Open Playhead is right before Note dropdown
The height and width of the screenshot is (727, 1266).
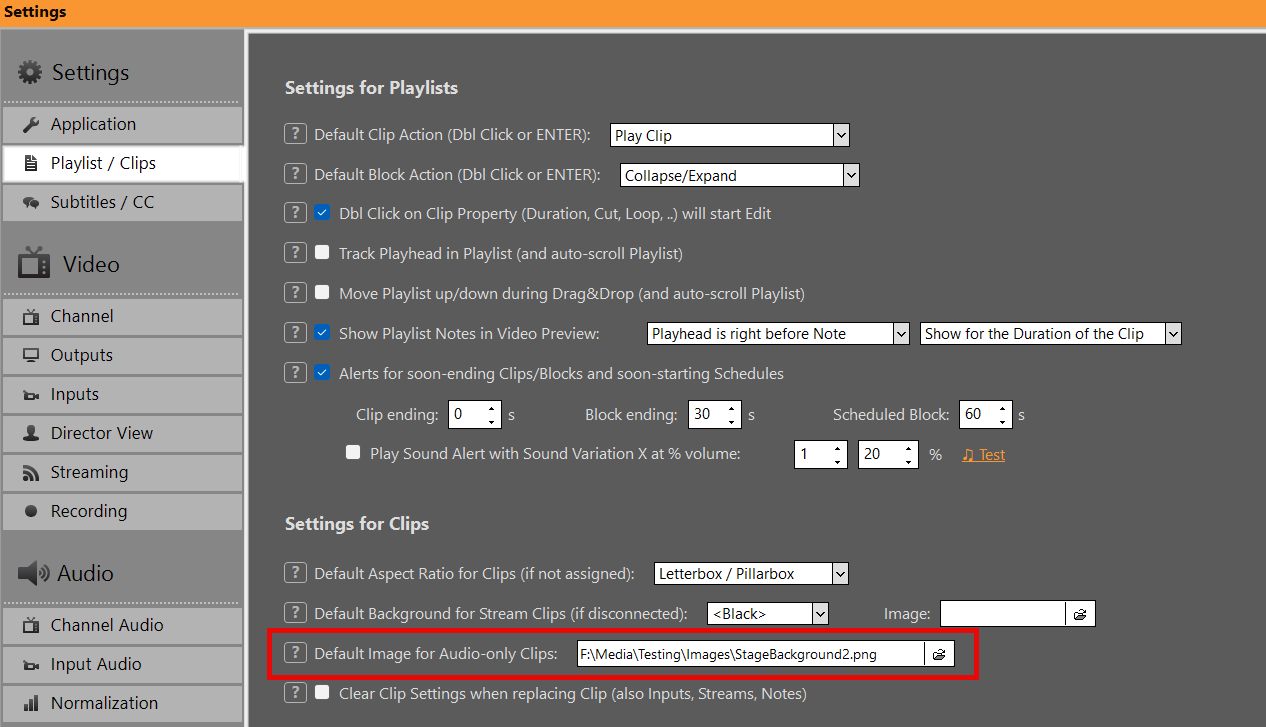pyautogui.click(x=900, y=333)
